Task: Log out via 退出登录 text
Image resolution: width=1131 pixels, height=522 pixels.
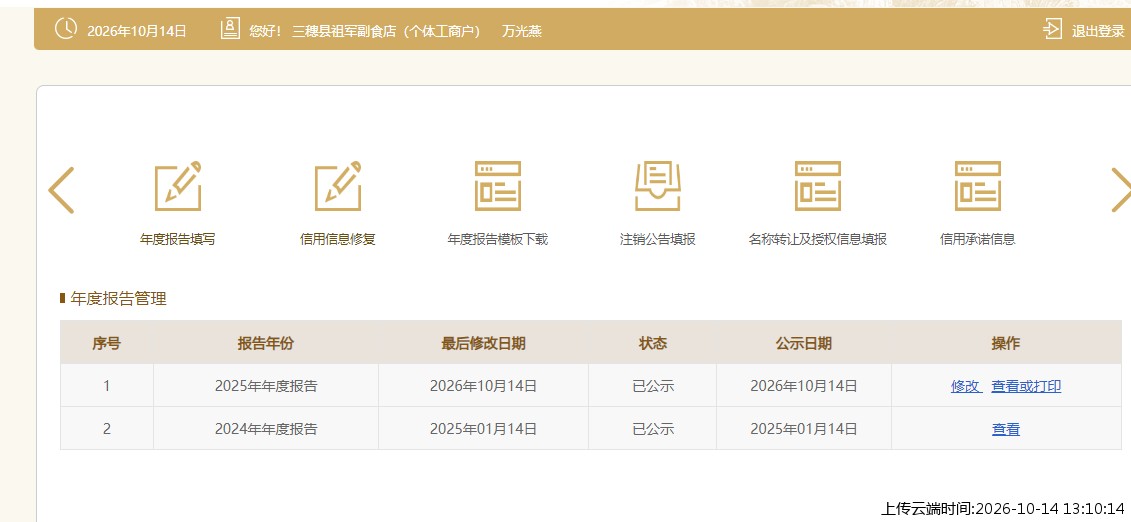Action: click(x=1098, y=31)
